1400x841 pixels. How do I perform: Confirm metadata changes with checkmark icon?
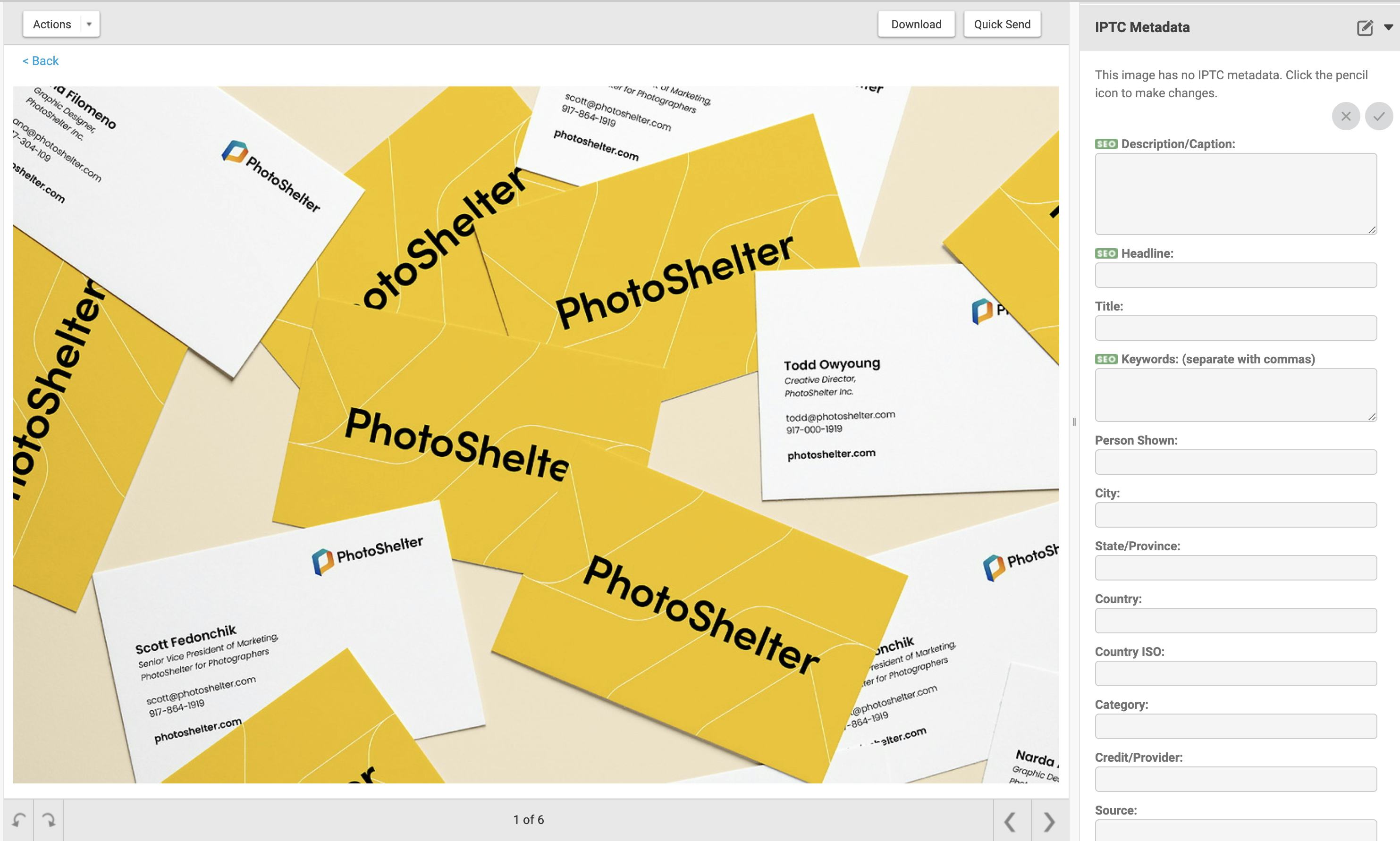[1378, 116]
